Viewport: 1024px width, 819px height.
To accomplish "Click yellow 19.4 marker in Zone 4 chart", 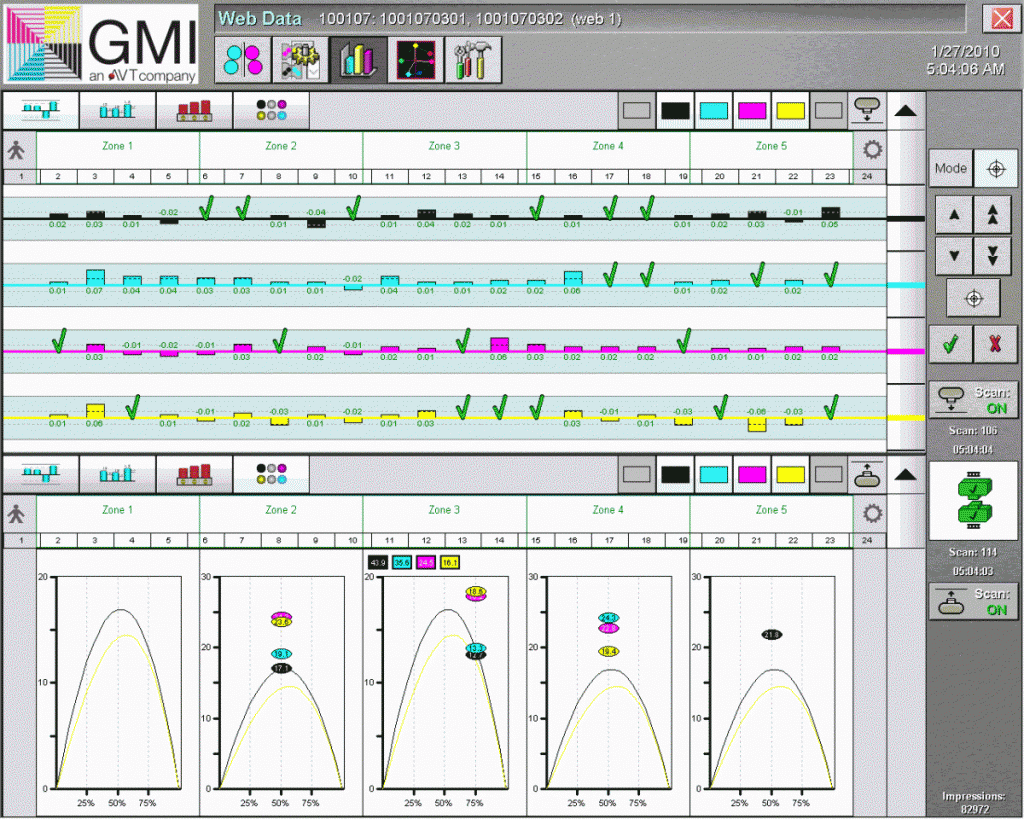I will click(x=609, y=652).
